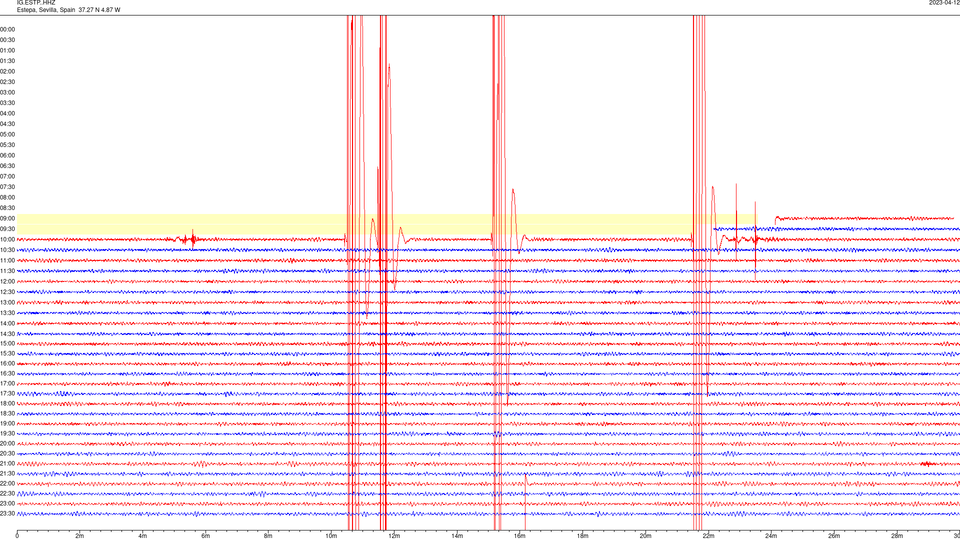
Task: Select the 04:00 time row label
Action: (x=7, y=113)
